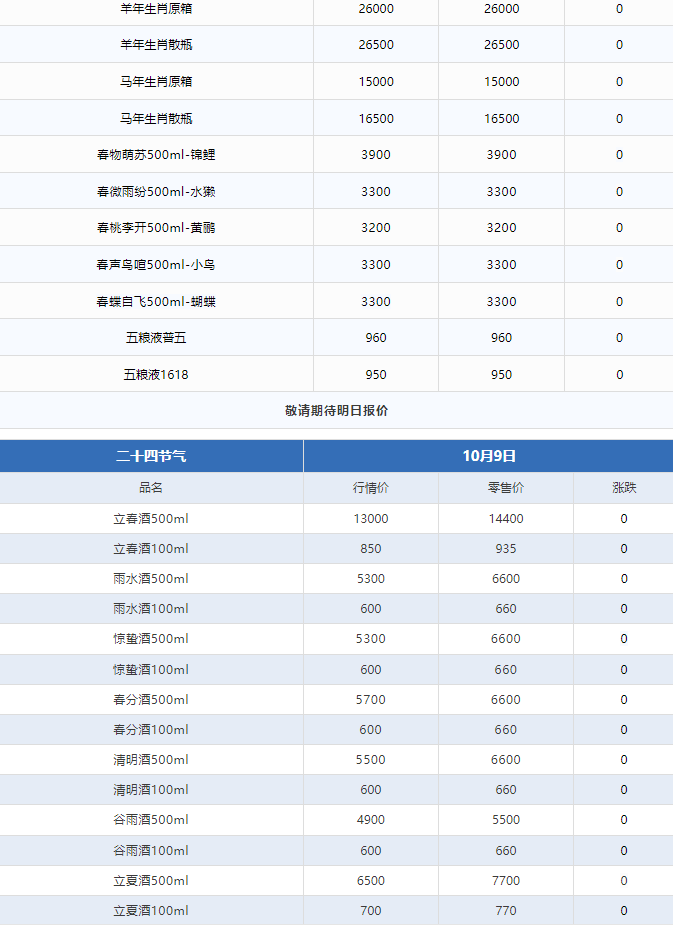
Task: Select the 春分酒100ml product name
Action: 151,730
